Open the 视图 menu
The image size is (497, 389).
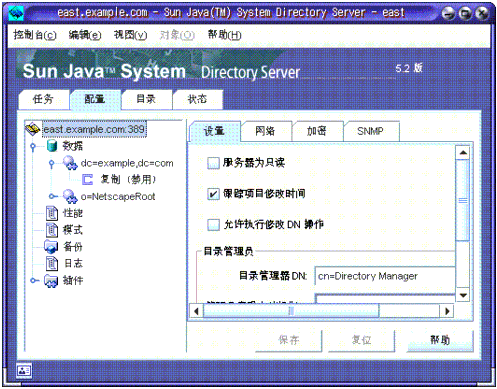(130, 34)
